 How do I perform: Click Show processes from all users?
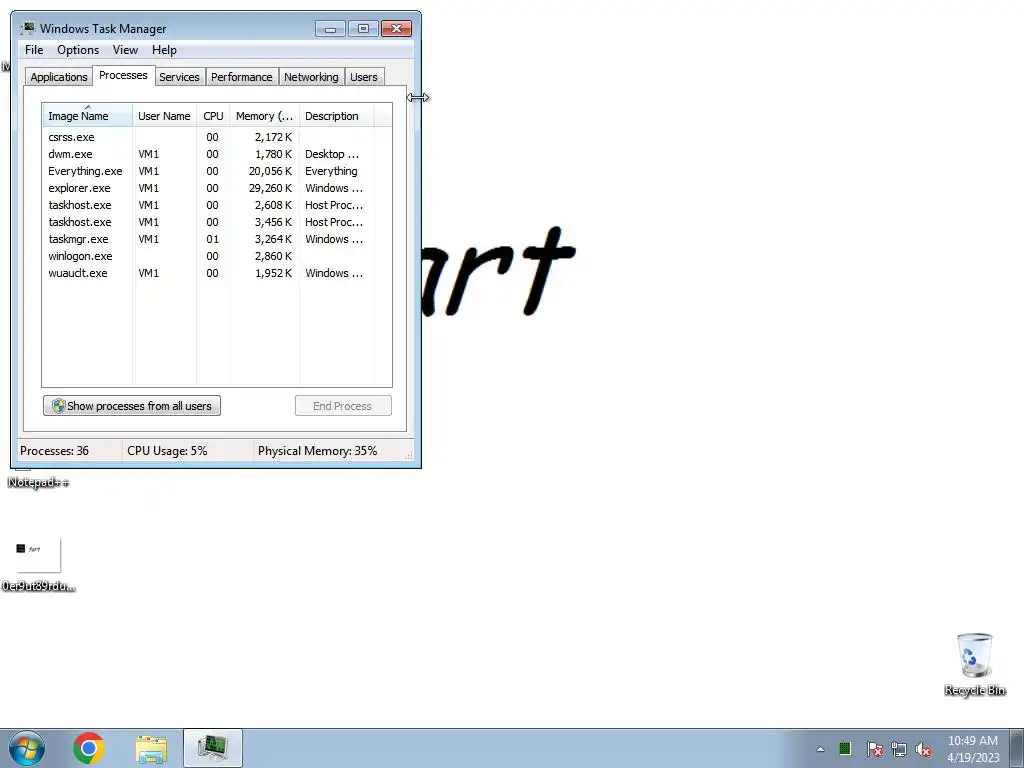[132, 406]
